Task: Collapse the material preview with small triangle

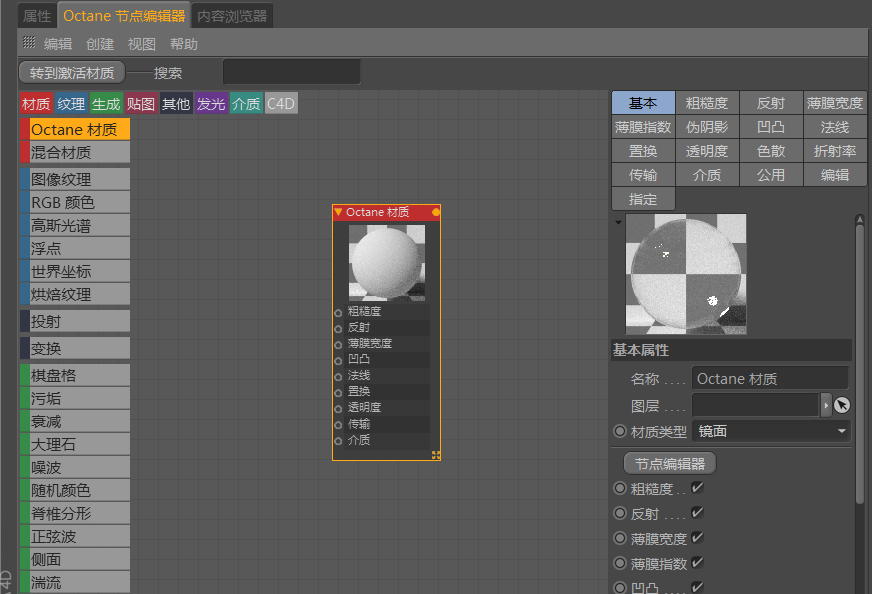Action: [x=618, y=222]
